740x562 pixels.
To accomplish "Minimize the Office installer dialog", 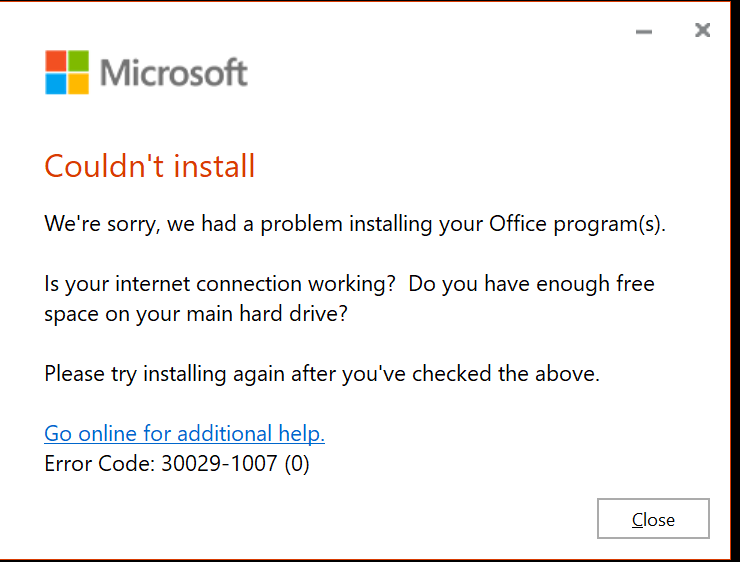I will pyautogui.click(x=644, y=32).
